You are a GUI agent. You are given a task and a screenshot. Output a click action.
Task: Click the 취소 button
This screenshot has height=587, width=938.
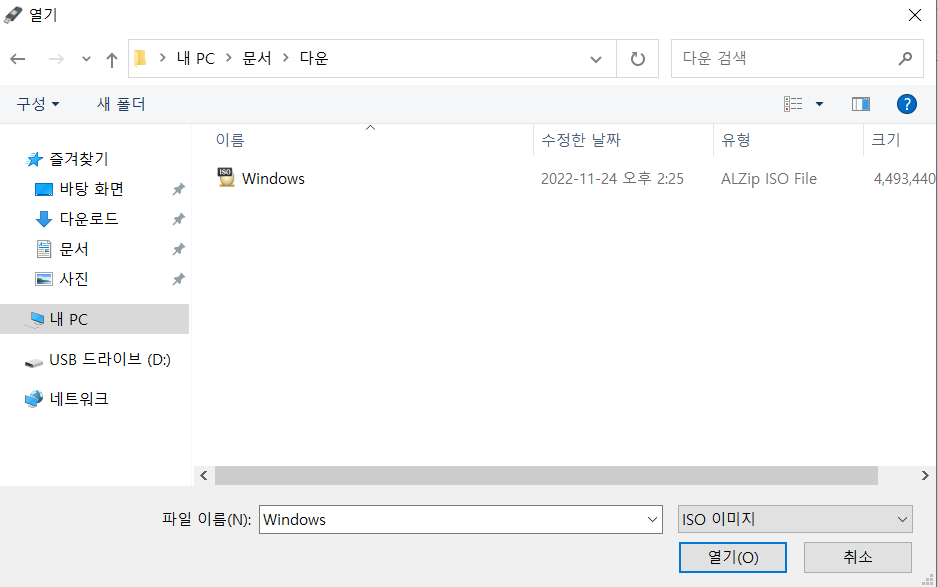[856, 557]
